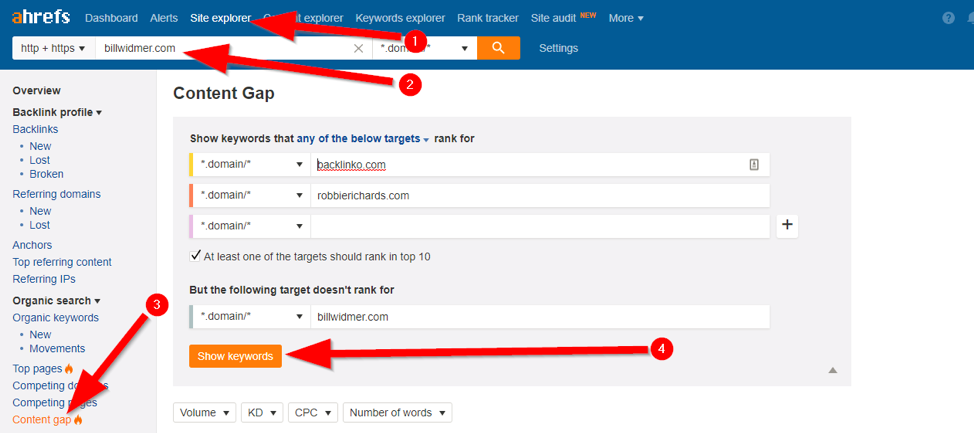Open the Alerts tab
This screenshot has width=974, height=433.
coord(164,18)
